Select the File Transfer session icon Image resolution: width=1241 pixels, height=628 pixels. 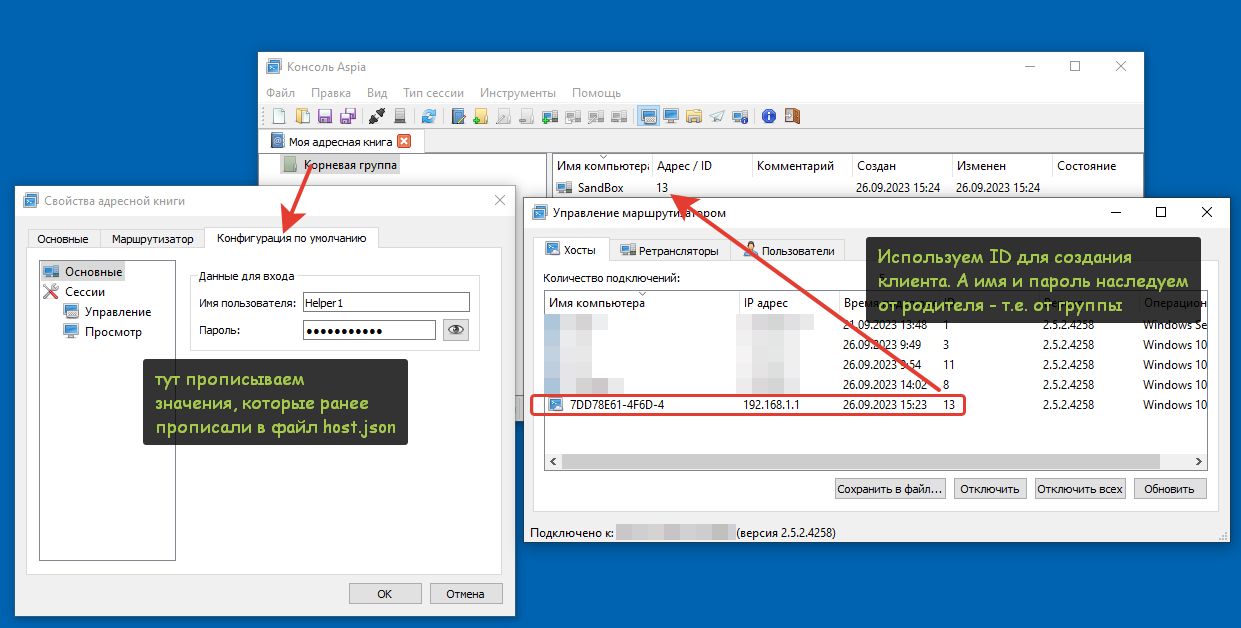click(694, 116)
